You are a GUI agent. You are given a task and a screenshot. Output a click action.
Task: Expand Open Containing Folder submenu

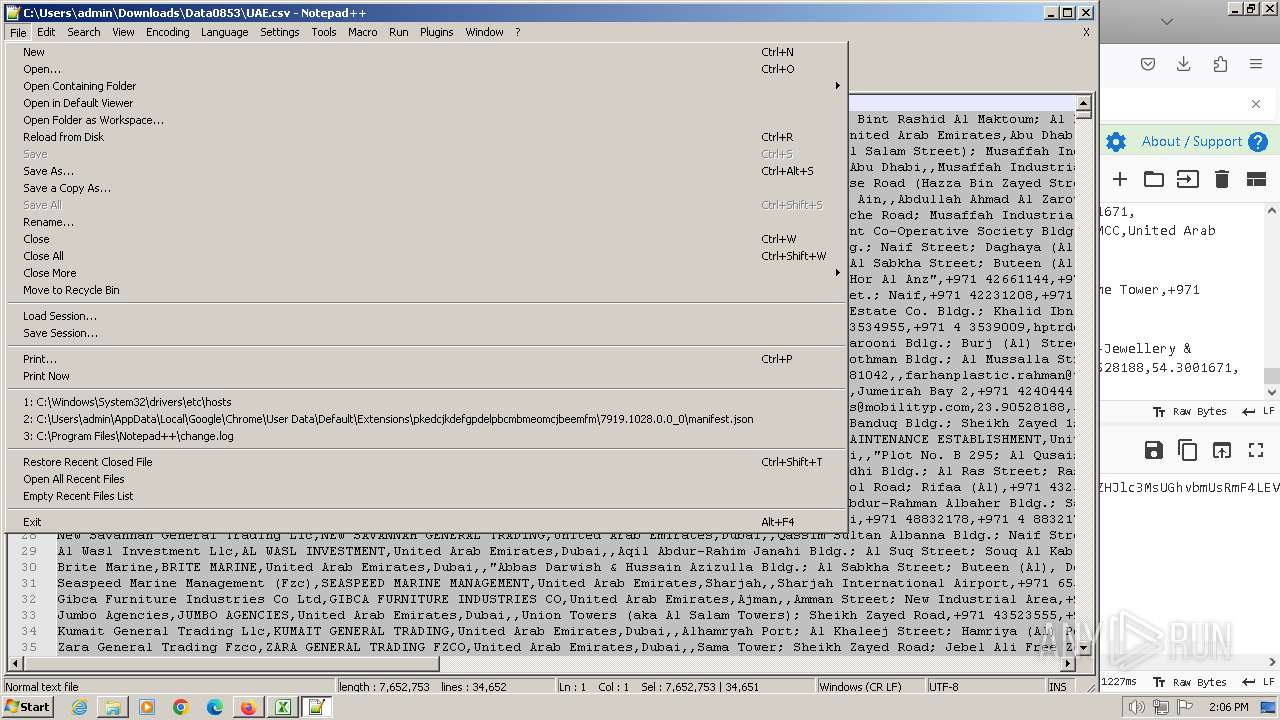click(x=426, y=86)
